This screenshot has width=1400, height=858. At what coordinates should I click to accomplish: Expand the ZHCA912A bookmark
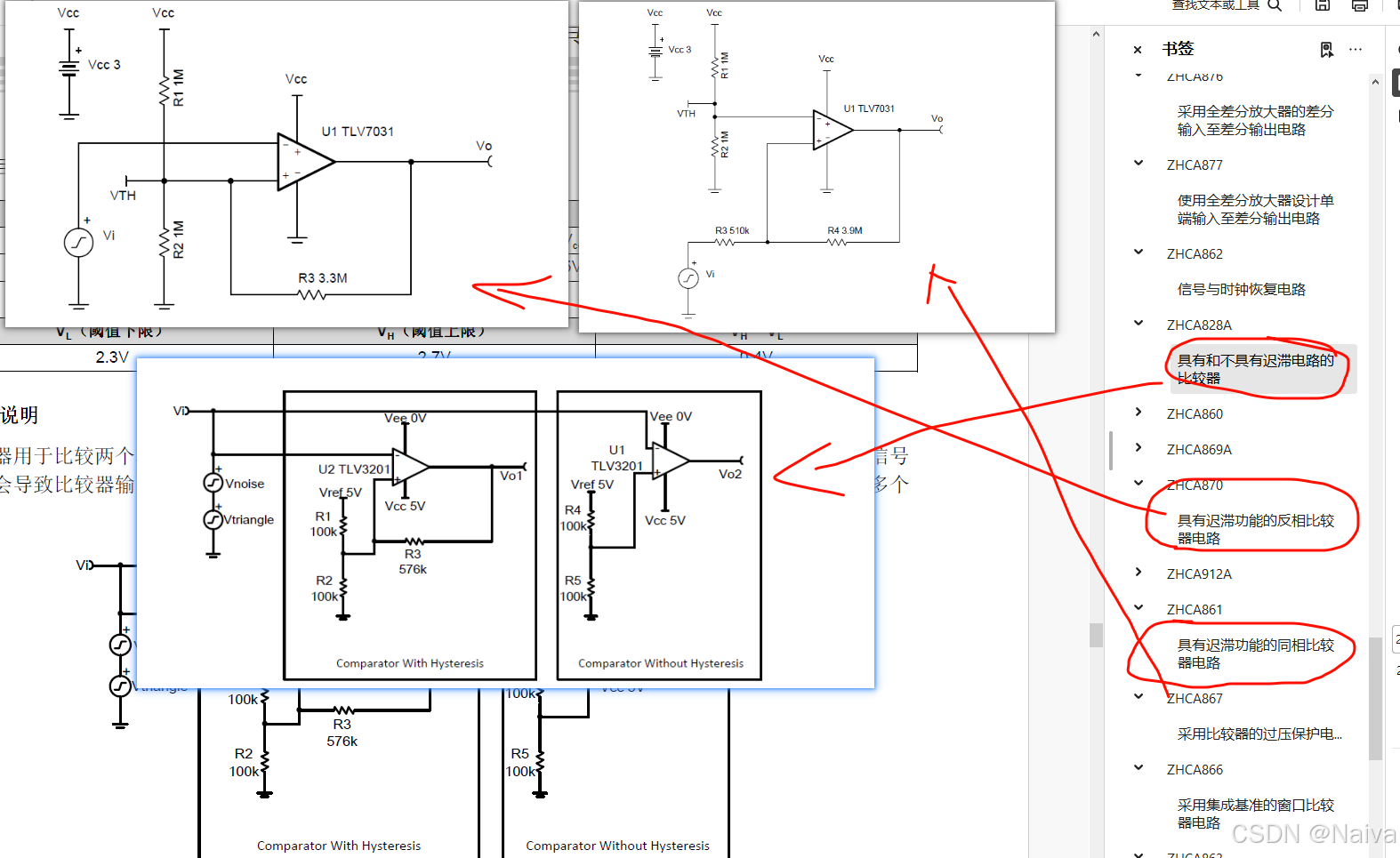coord(1139,573)
